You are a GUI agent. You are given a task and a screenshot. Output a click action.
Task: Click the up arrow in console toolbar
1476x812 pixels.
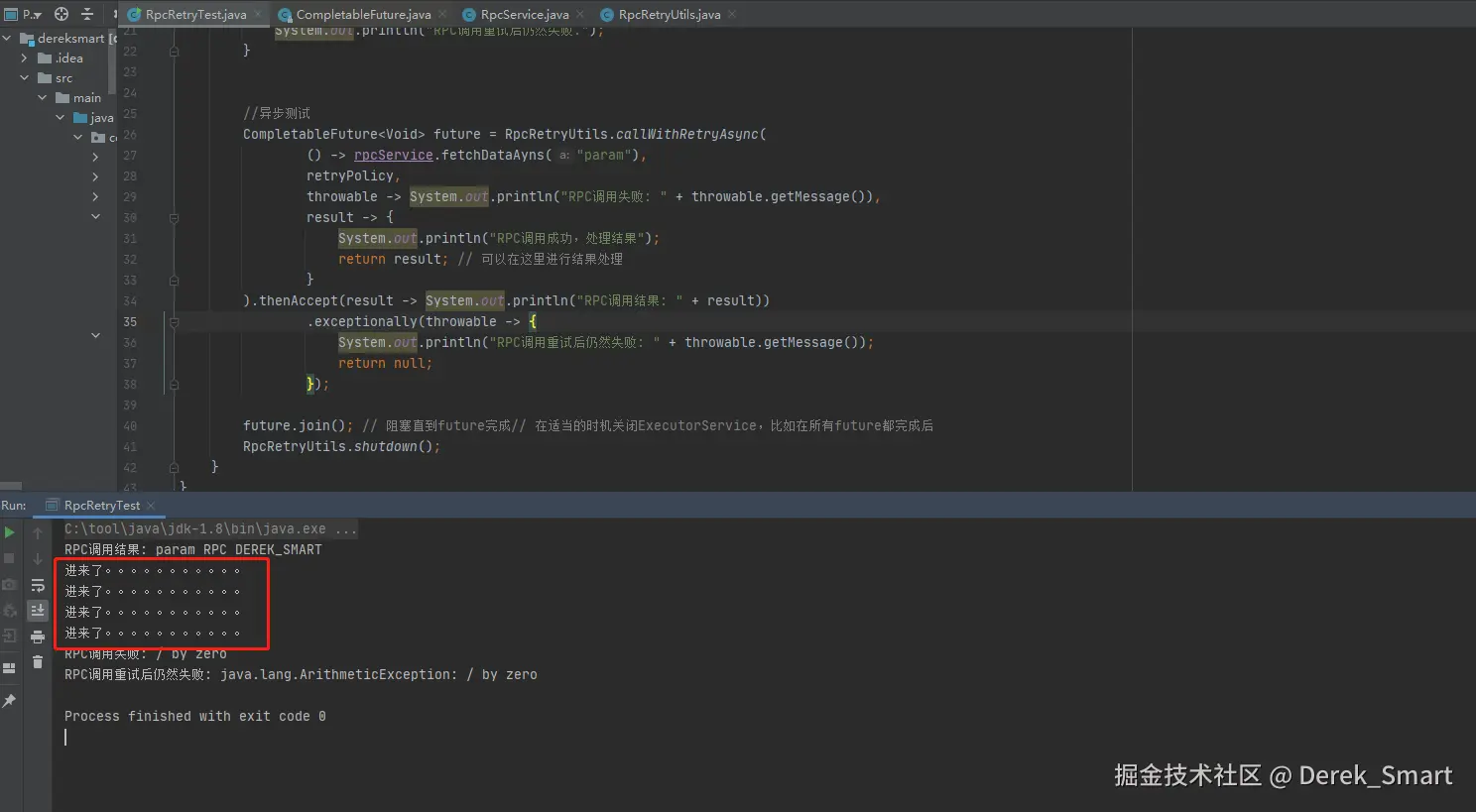click(38, 533)
